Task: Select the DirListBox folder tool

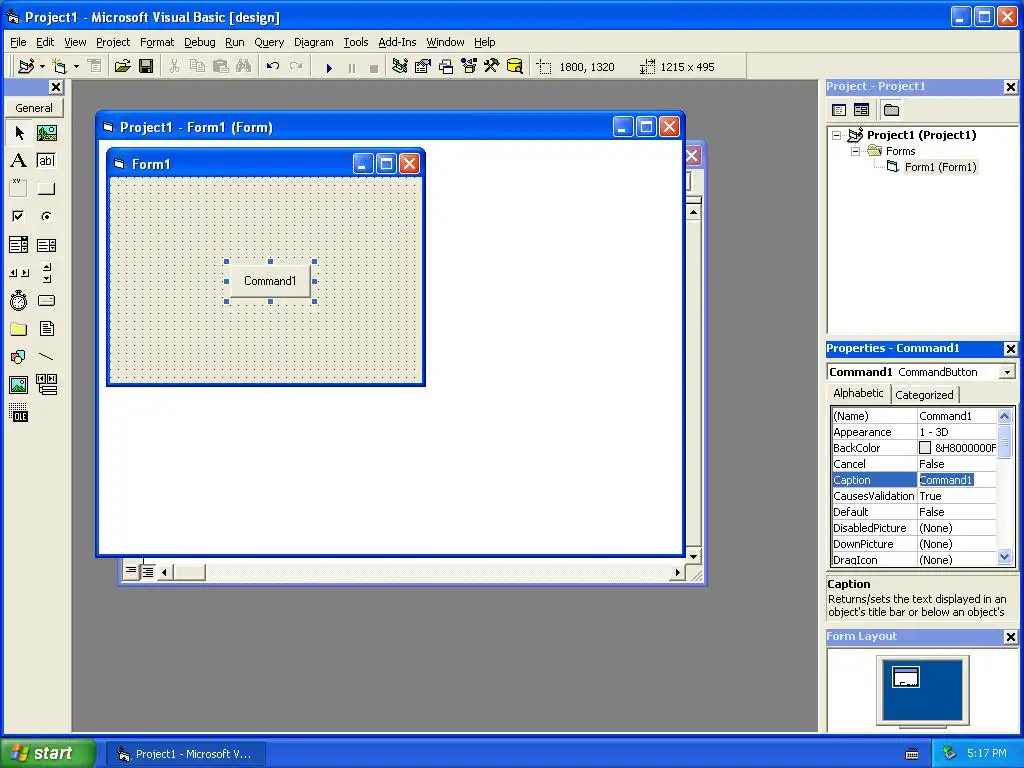Action: [19, 328]
